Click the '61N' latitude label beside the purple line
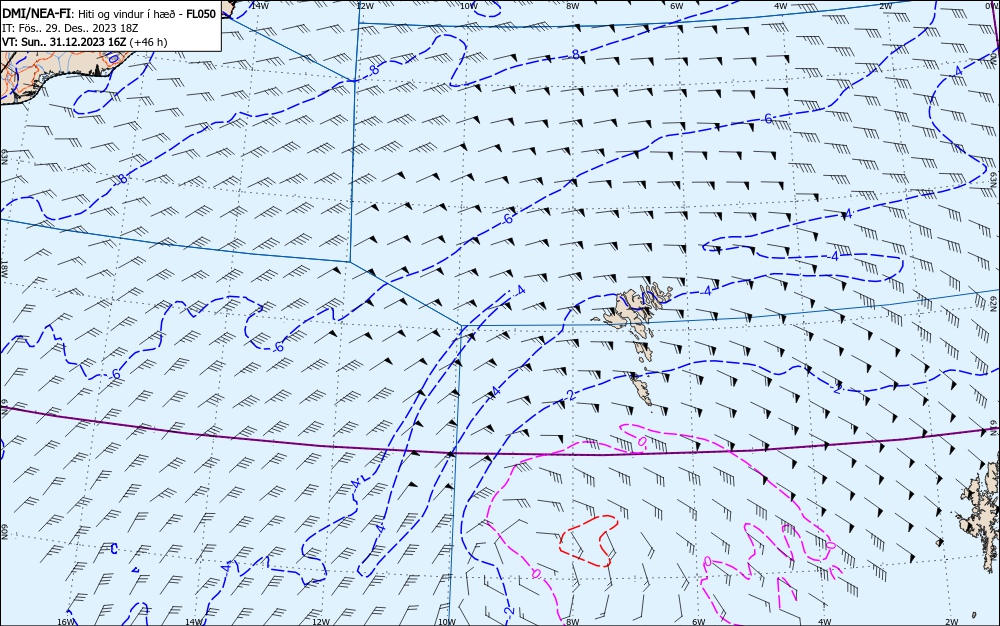 click(993, 427)
